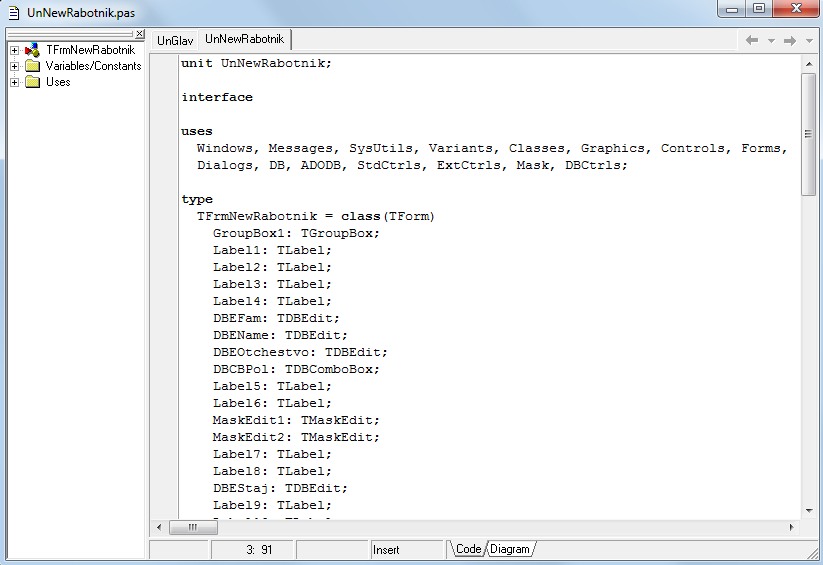The image size is (823, 565).
Task: Click 'ADODB' in the uses clause
Action: (323, 165)
